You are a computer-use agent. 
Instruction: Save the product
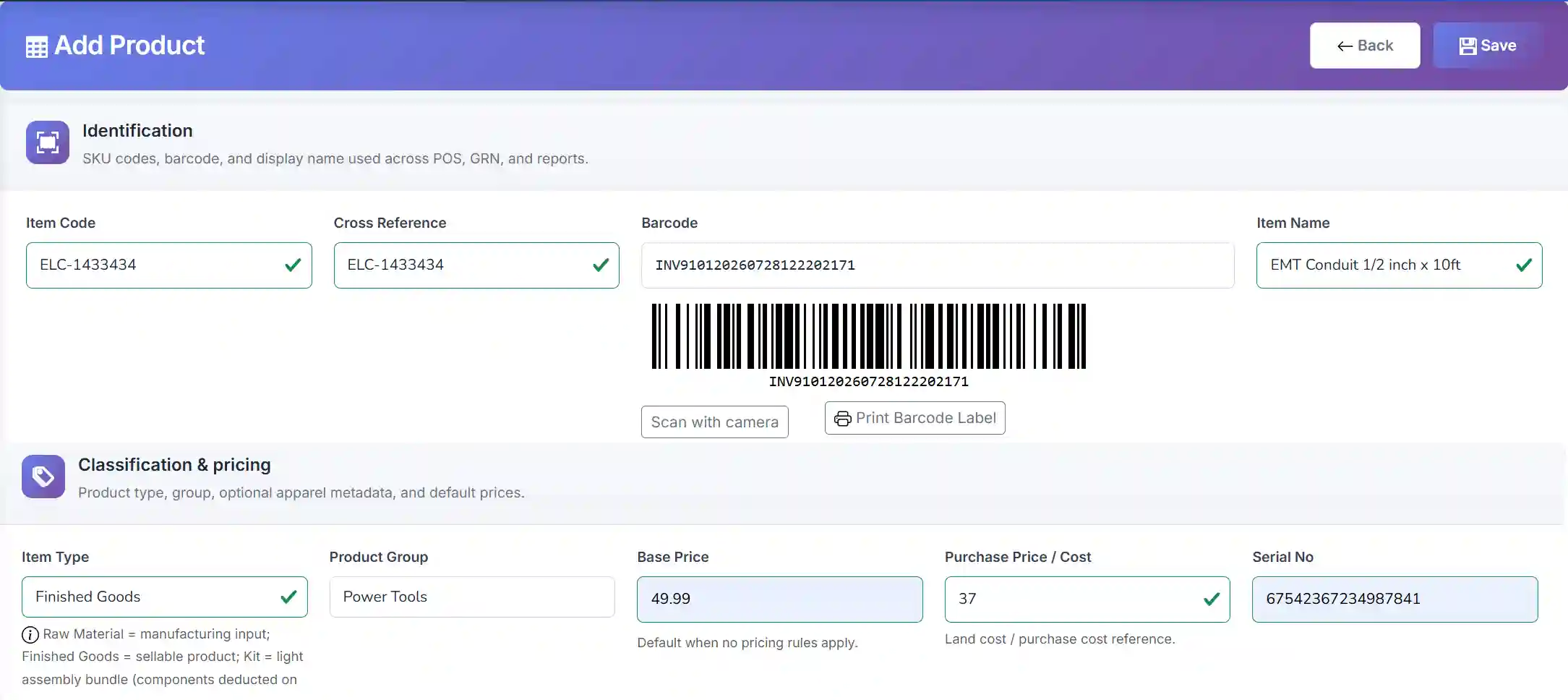pyautogui.click(x=1488, y=46)
